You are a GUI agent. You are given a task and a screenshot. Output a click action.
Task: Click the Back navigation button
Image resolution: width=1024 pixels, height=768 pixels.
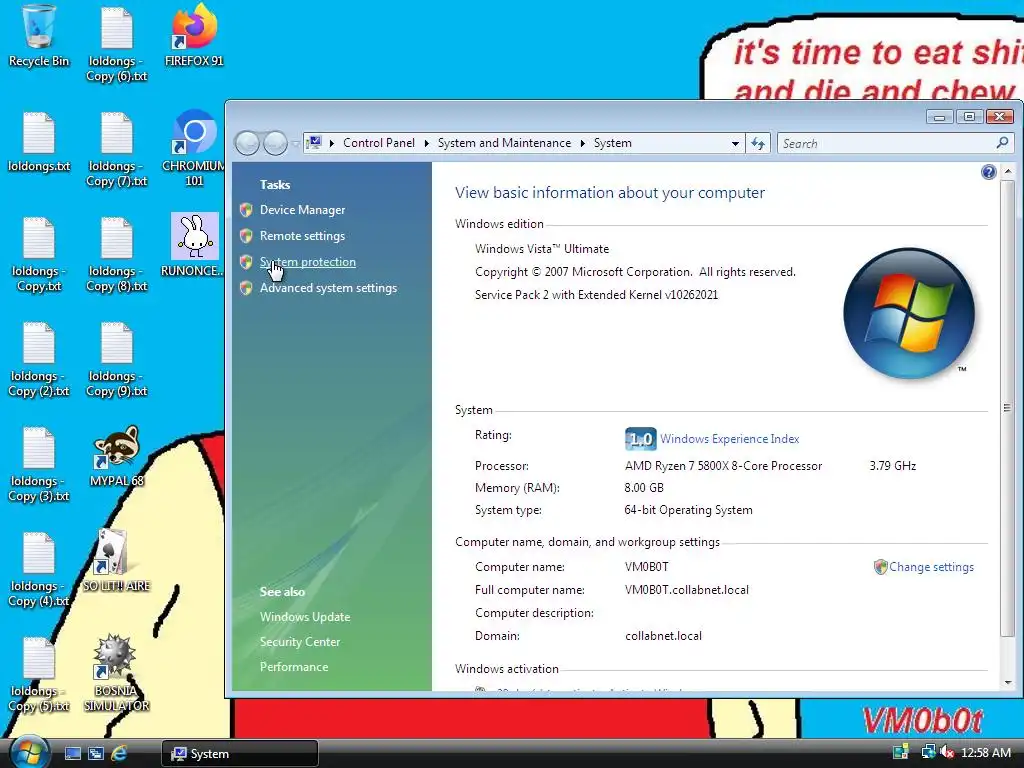(248, 143)
